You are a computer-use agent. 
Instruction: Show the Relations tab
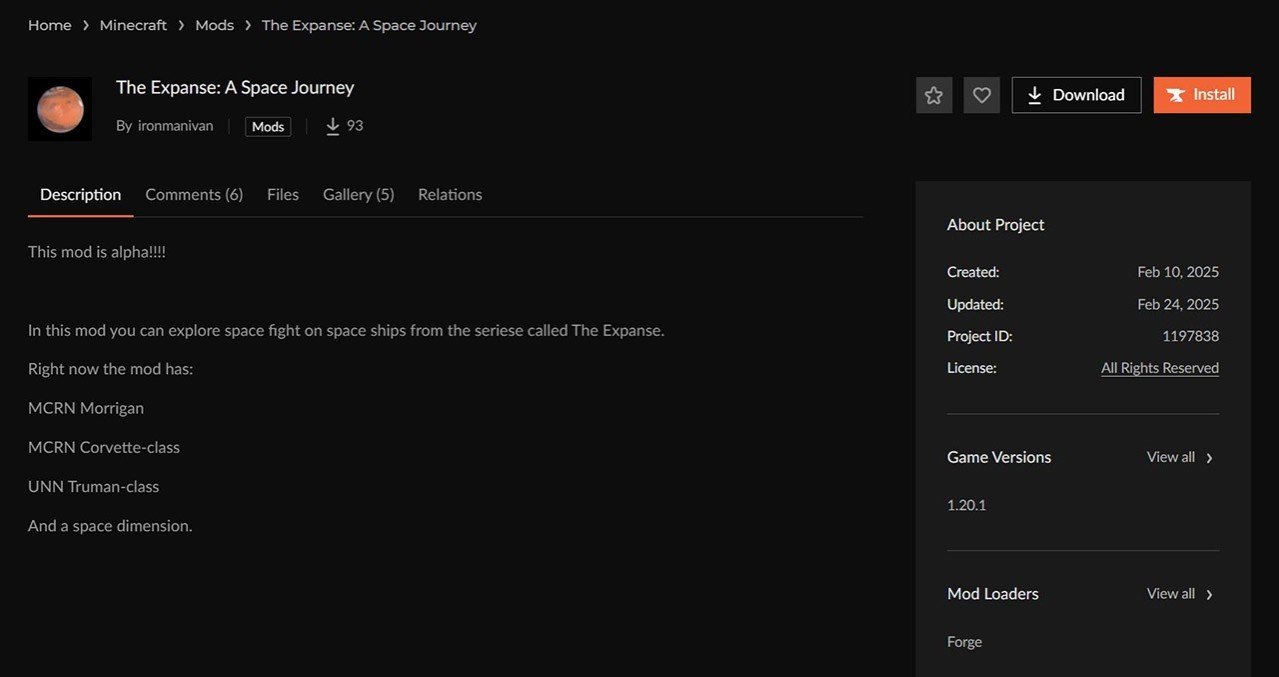click(450, 195)
